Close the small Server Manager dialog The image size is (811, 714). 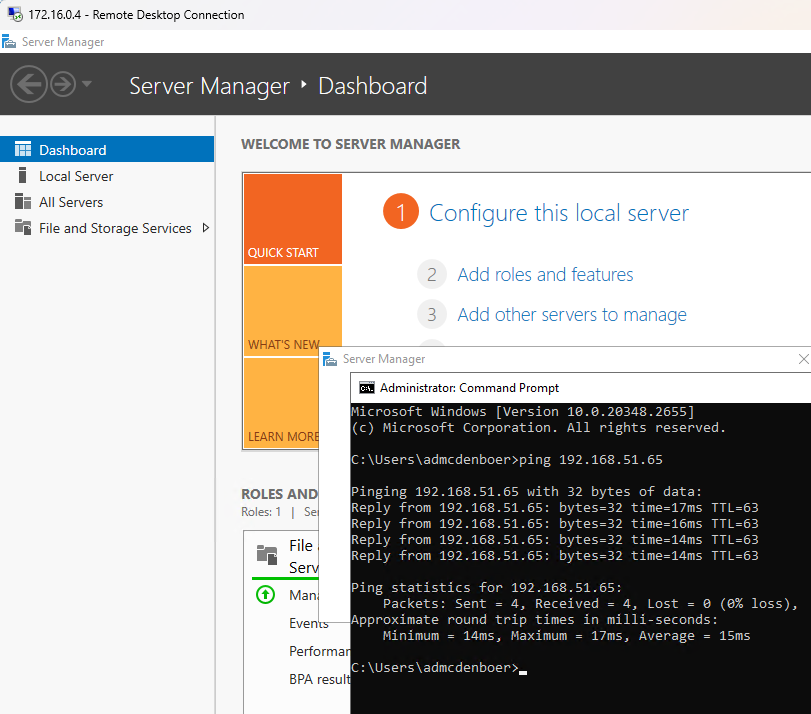coord(803,359)
